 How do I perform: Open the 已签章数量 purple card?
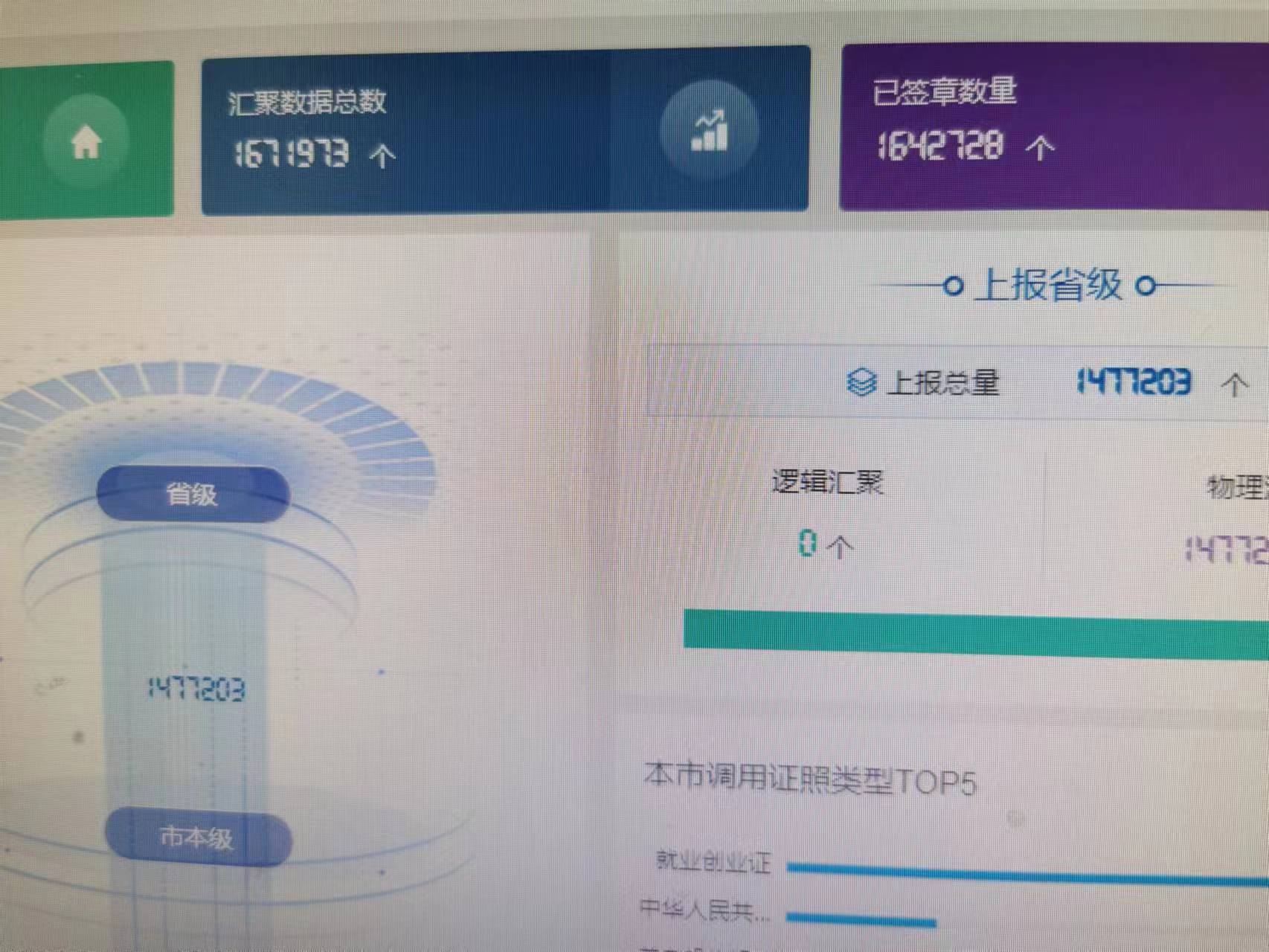[1054, 126]
